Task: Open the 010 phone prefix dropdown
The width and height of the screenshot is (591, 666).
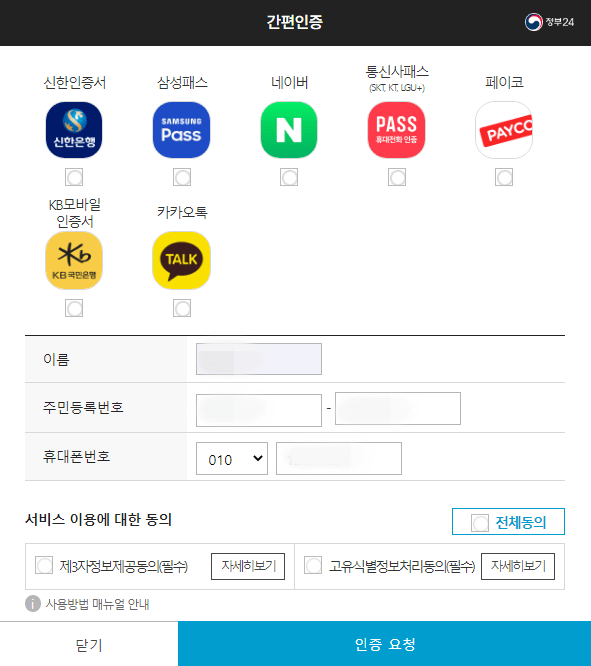Action: coord(232,459)
